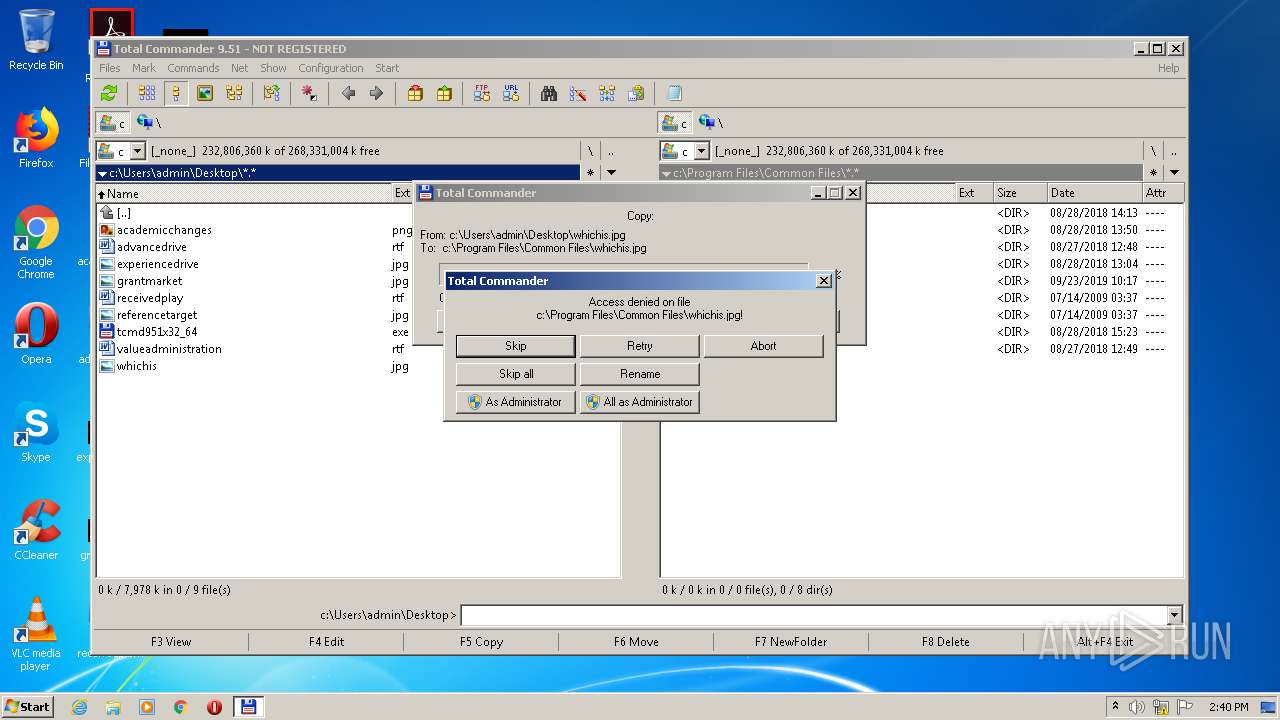Click the unpack files box icon
This screenshot has height=720, width=1280.
444,93
